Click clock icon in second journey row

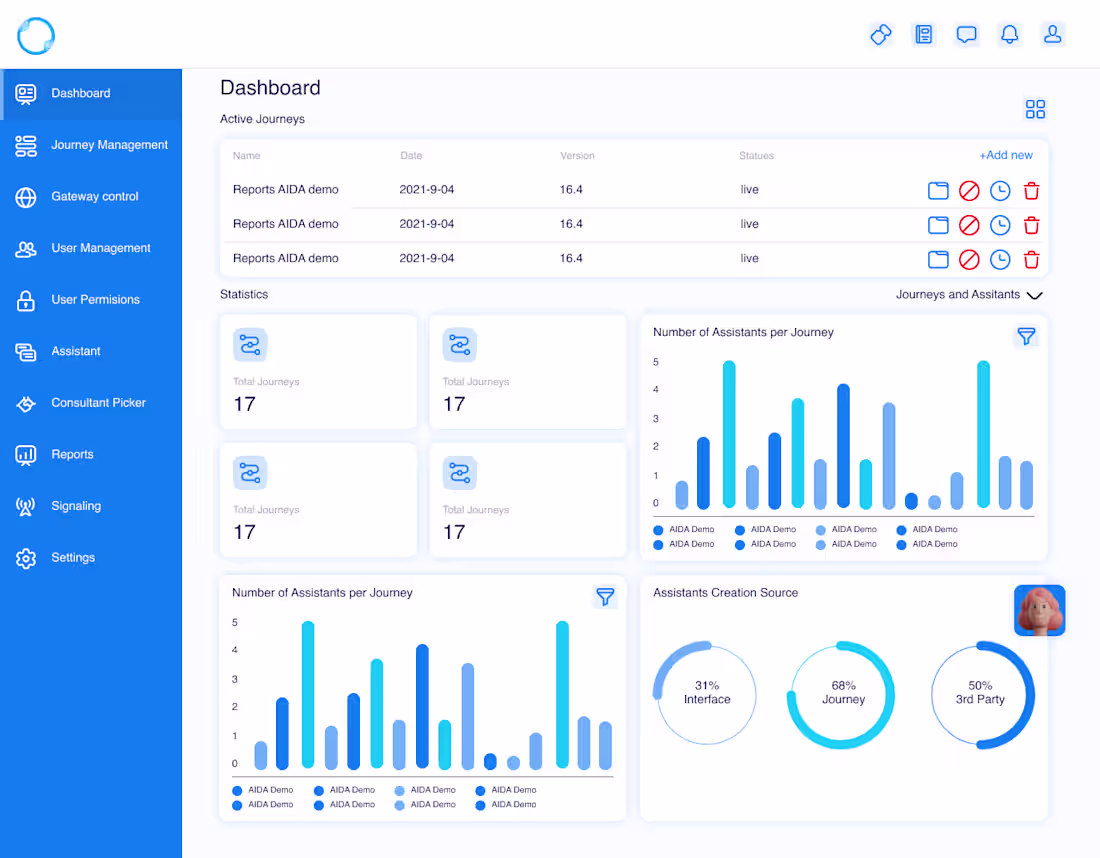(x=1000, y=224)
